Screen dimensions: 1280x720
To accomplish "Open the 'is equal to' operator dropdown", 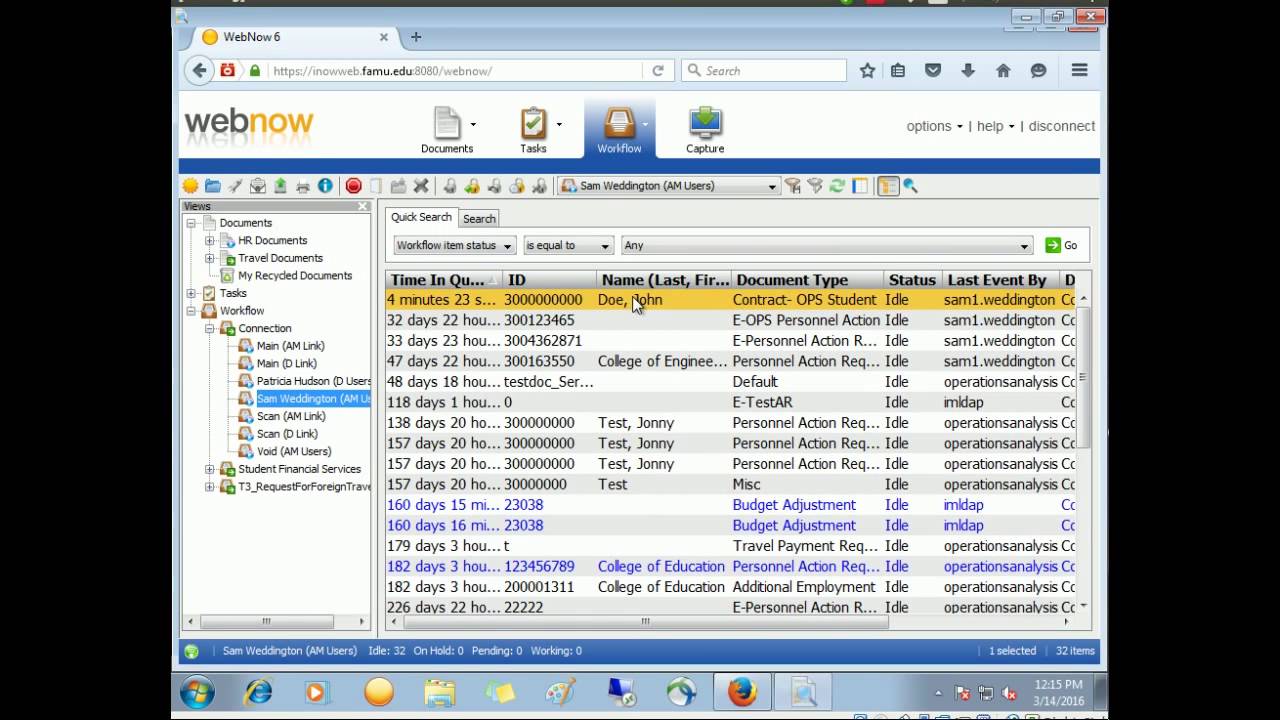I will (568, 245).
